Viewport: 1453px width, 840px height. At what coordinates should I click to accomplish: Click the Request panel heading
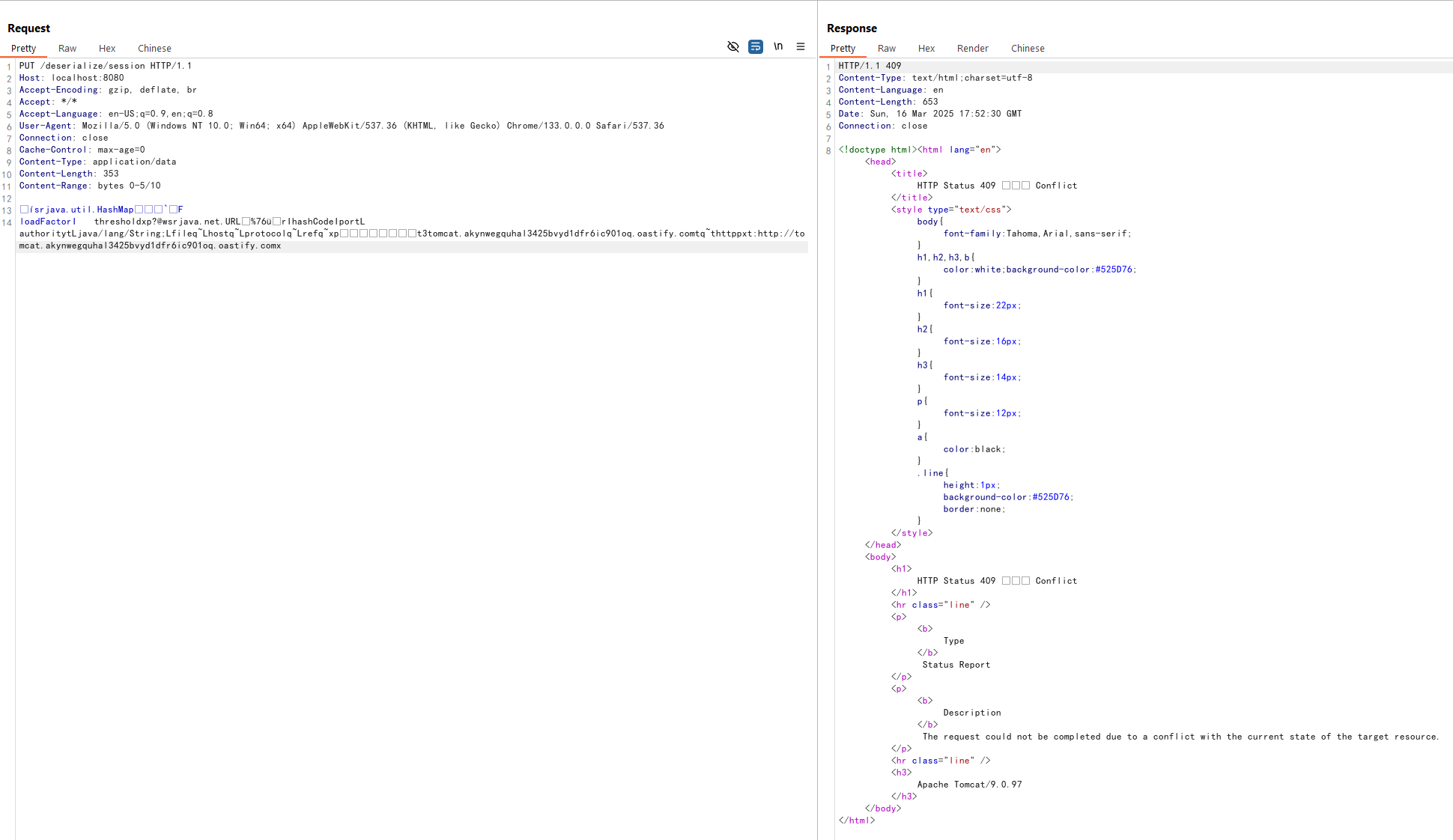[x=28, y=28]
